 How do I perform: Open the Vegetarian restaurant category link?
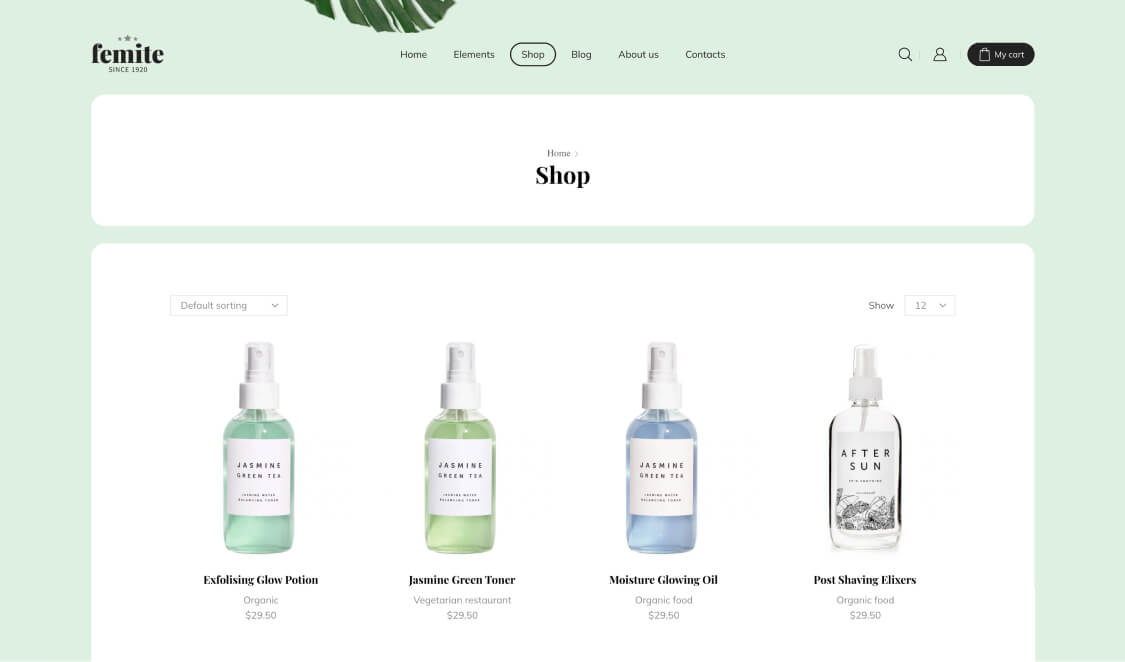click(x=462, y=600)
